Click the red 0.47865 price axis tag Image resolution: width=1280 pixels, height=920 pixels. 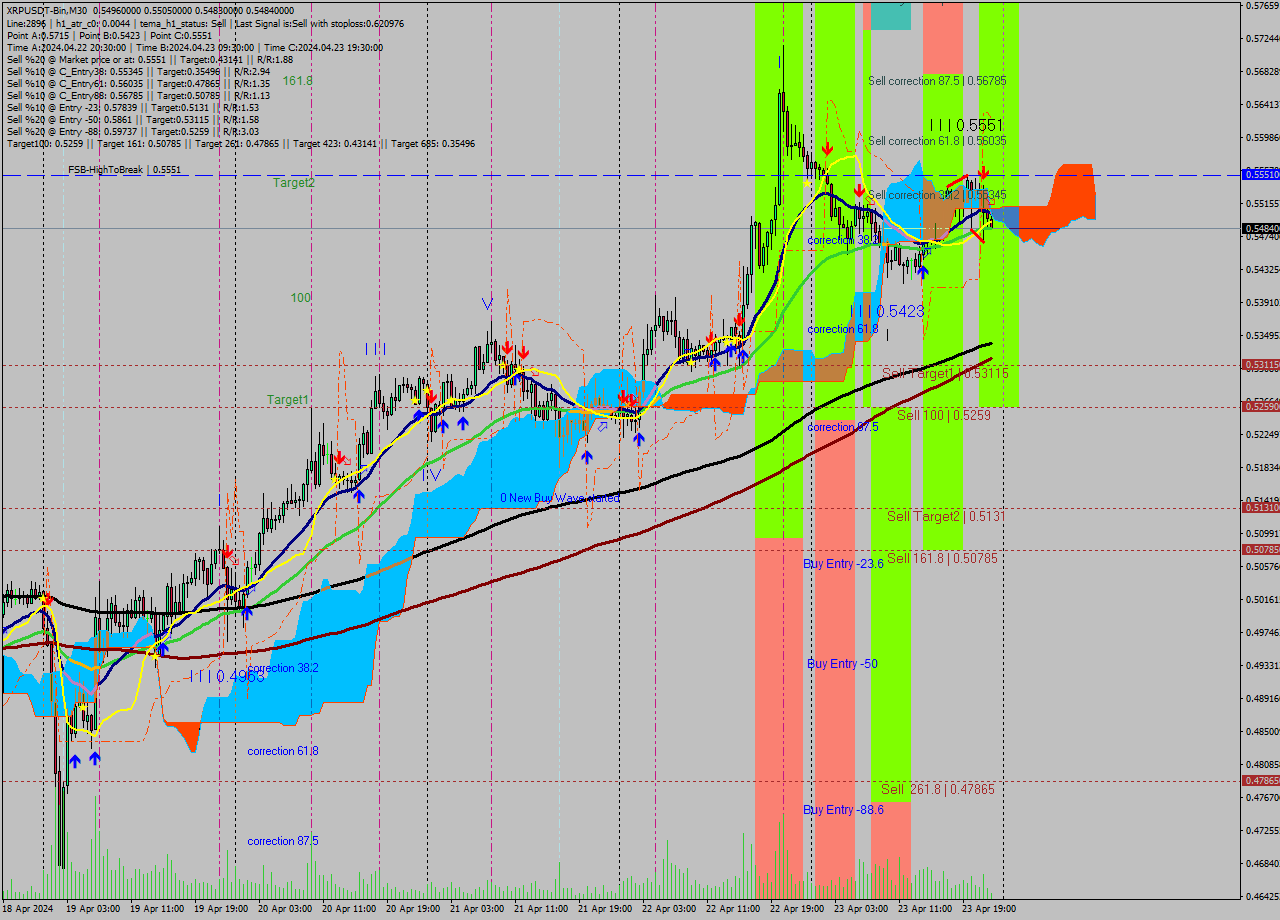[1261, 780]
